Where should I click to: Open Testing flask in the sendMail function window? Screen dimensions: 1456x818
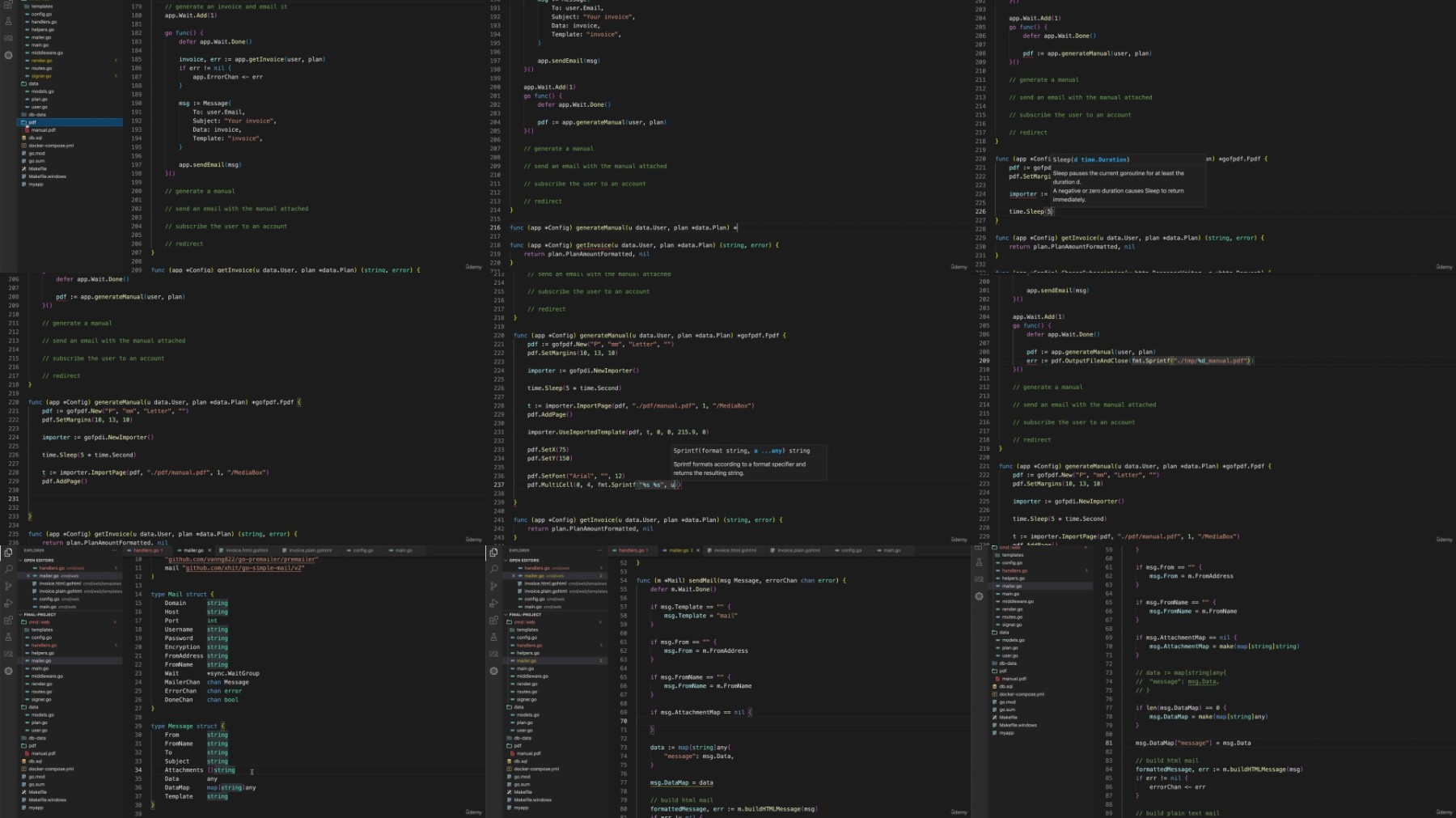coord(493,637)
